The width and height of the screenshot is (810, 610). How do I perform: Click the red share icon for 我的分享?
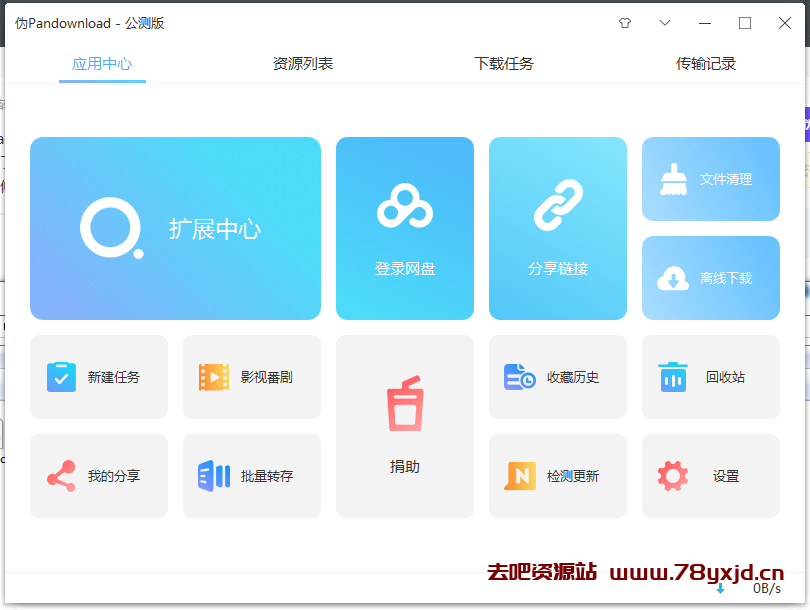(61, 476)
